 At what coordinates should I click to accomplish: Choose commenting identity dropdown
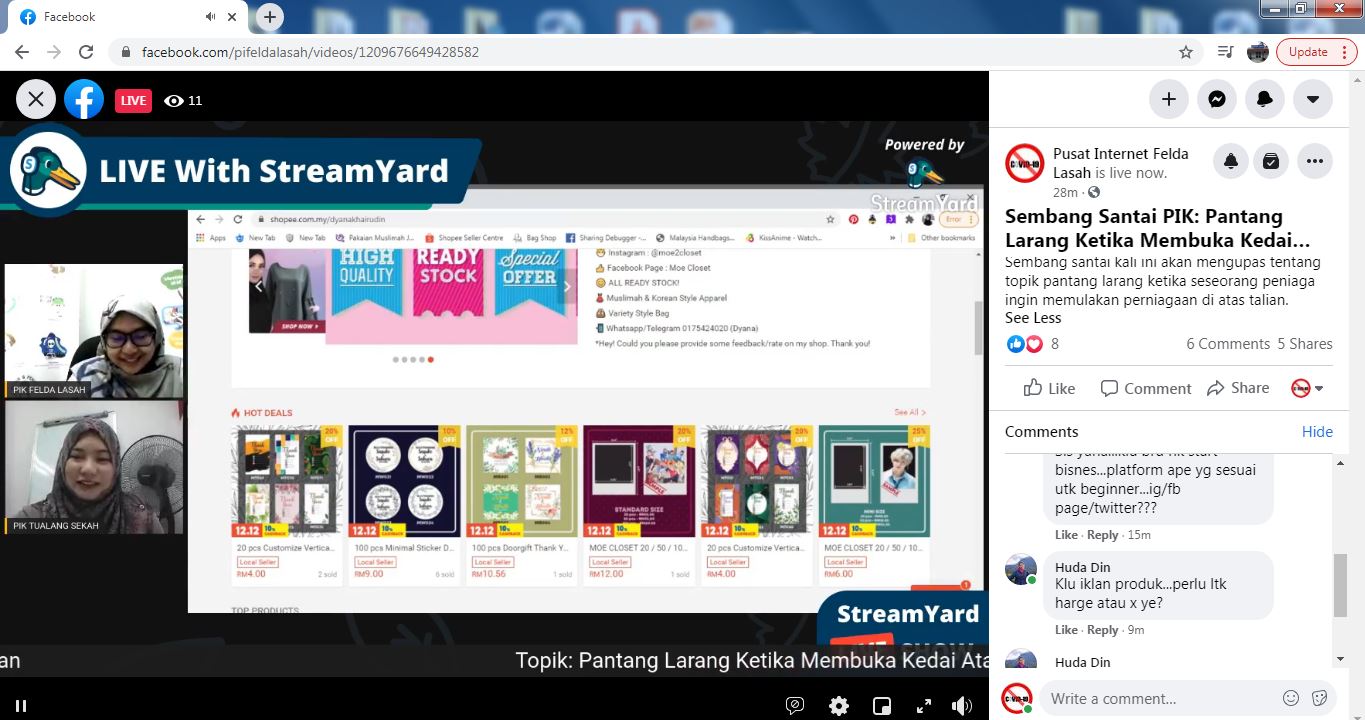(x=1307, y=388)
